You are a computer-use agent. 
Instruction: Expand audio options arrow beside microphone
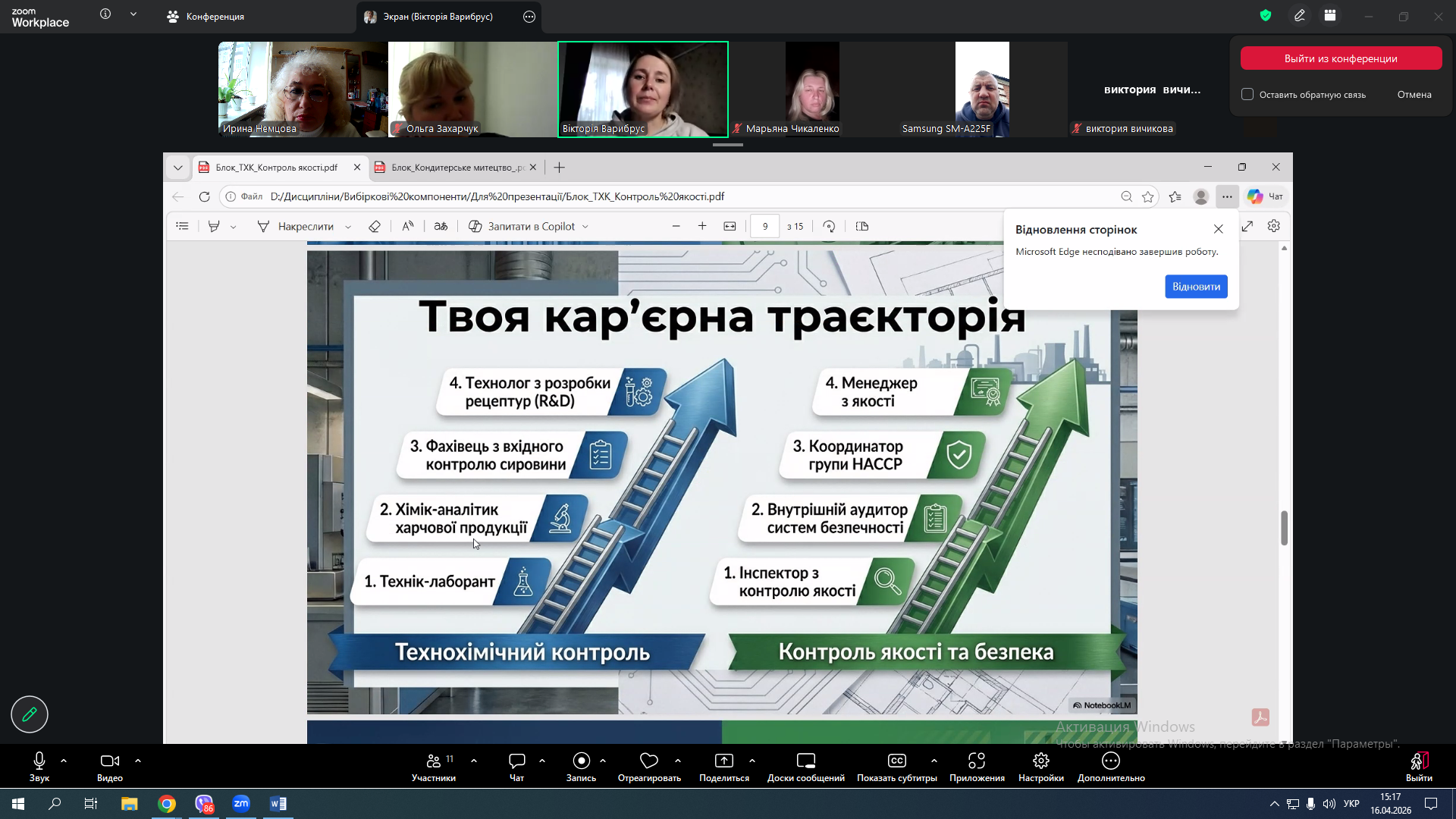64,760
